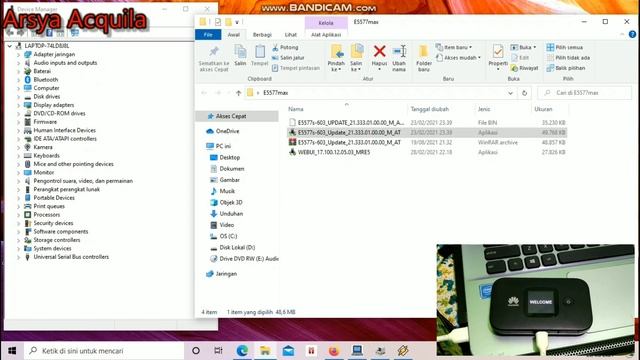The width and height of the screenshot is (640, 360).
Task: Sort by the Tanggal diubah column header
Action: tap(429, 109)
